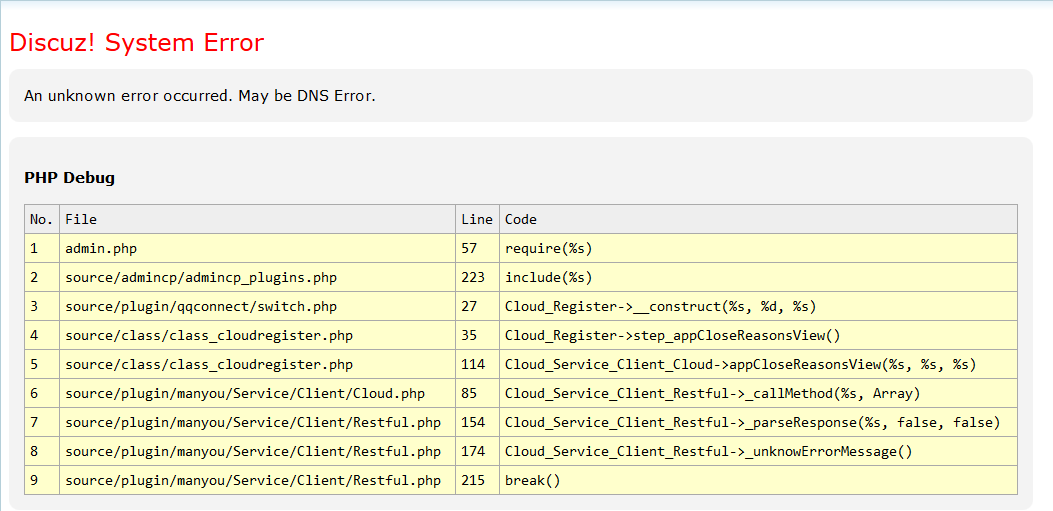
Task: Click the 'require(%s)' code cell
Action: coord(758,248)
